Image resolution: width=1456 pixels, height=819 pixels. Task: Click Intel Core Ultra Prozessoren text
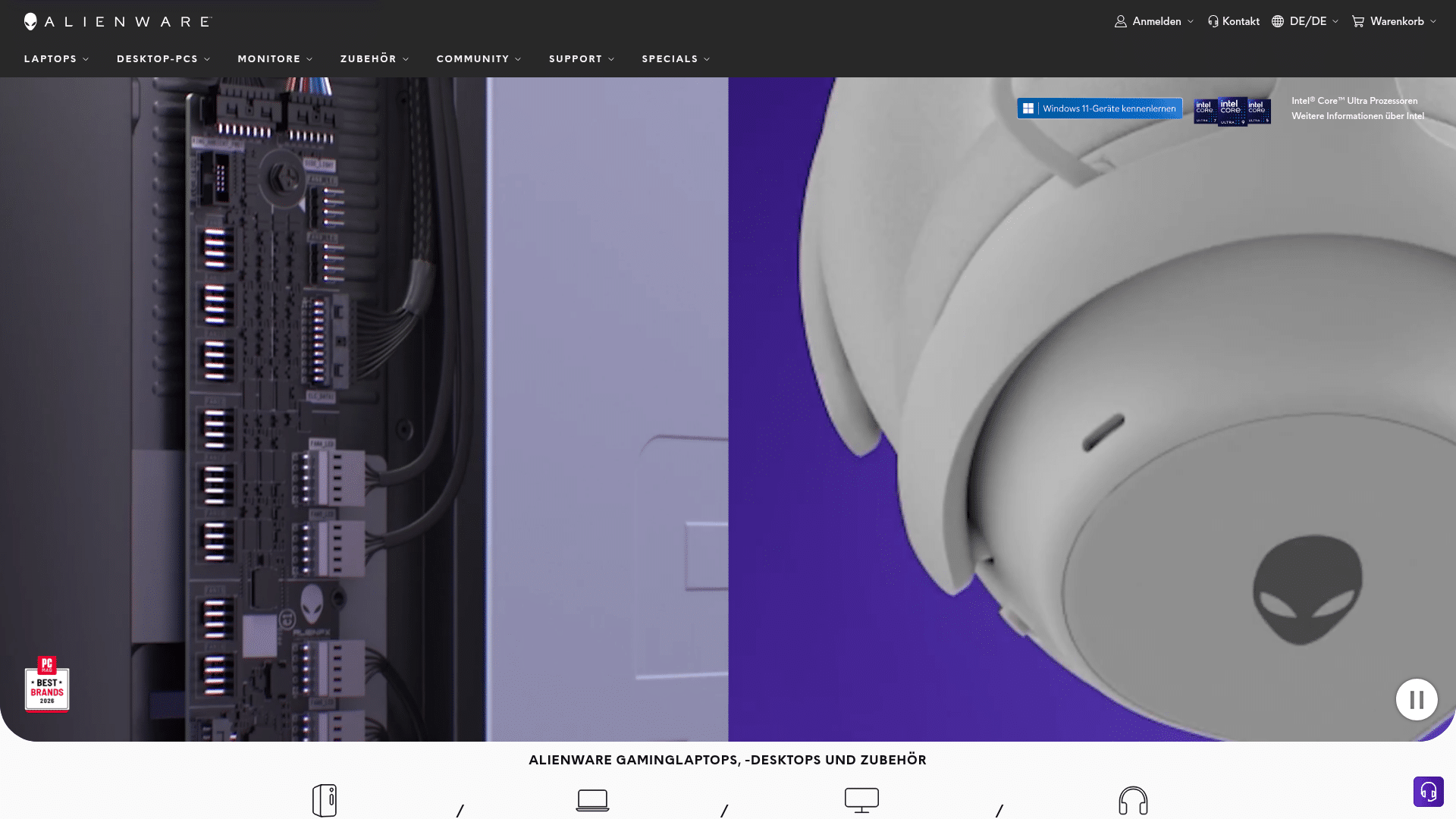[1354, 101]
